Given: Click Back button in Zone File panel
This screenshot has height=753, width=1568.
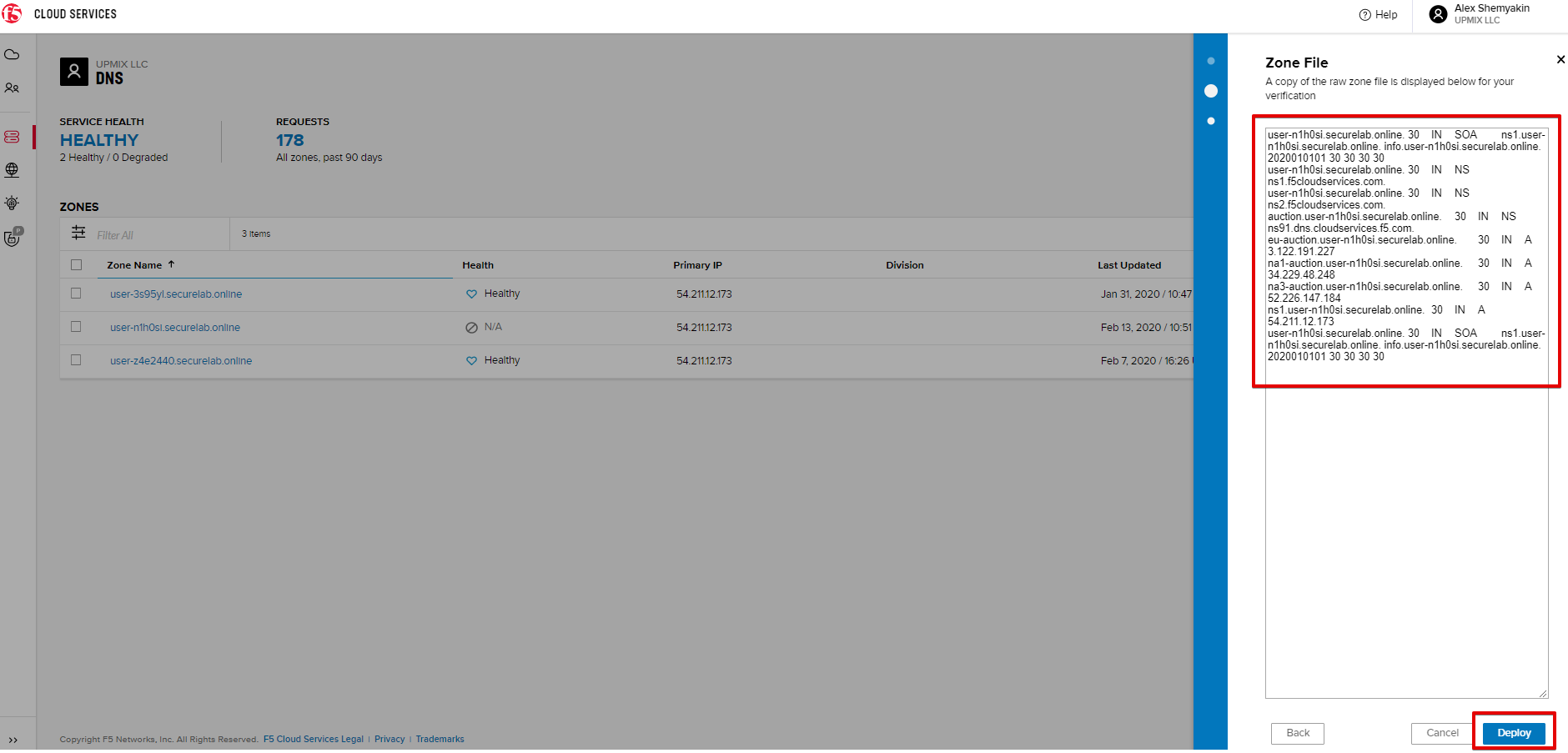Looking at the screenshot, I should (1298, 733).
